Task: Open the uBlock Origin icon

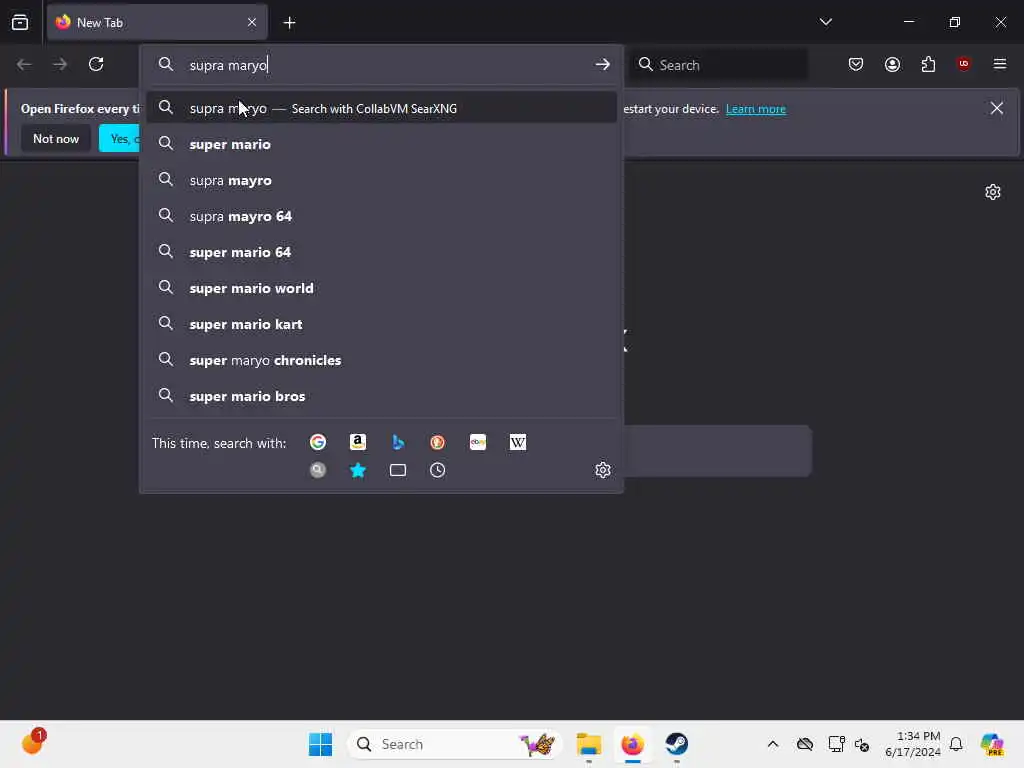Action: click(x=963, y=64)
